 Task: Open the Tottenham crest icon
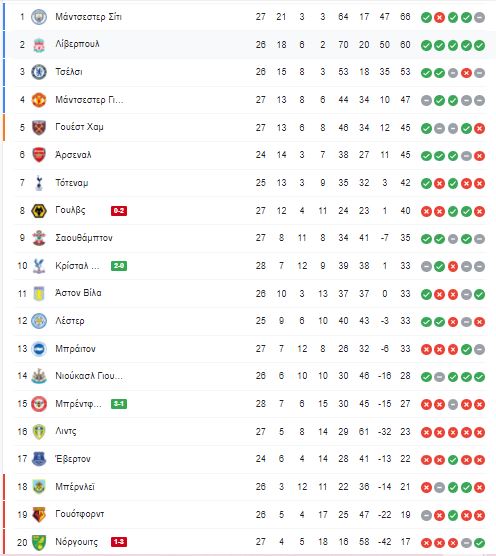tap(39, 183)
